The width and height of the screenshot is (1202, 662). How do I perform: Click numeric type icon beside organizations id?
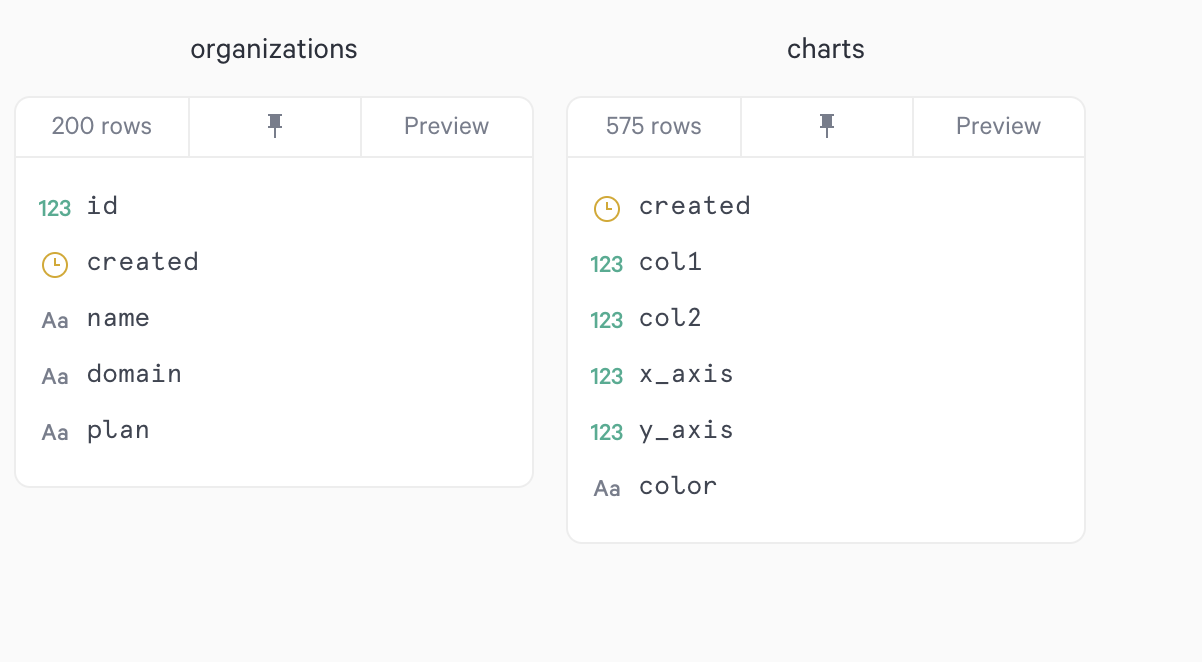(x=55, y=208)
